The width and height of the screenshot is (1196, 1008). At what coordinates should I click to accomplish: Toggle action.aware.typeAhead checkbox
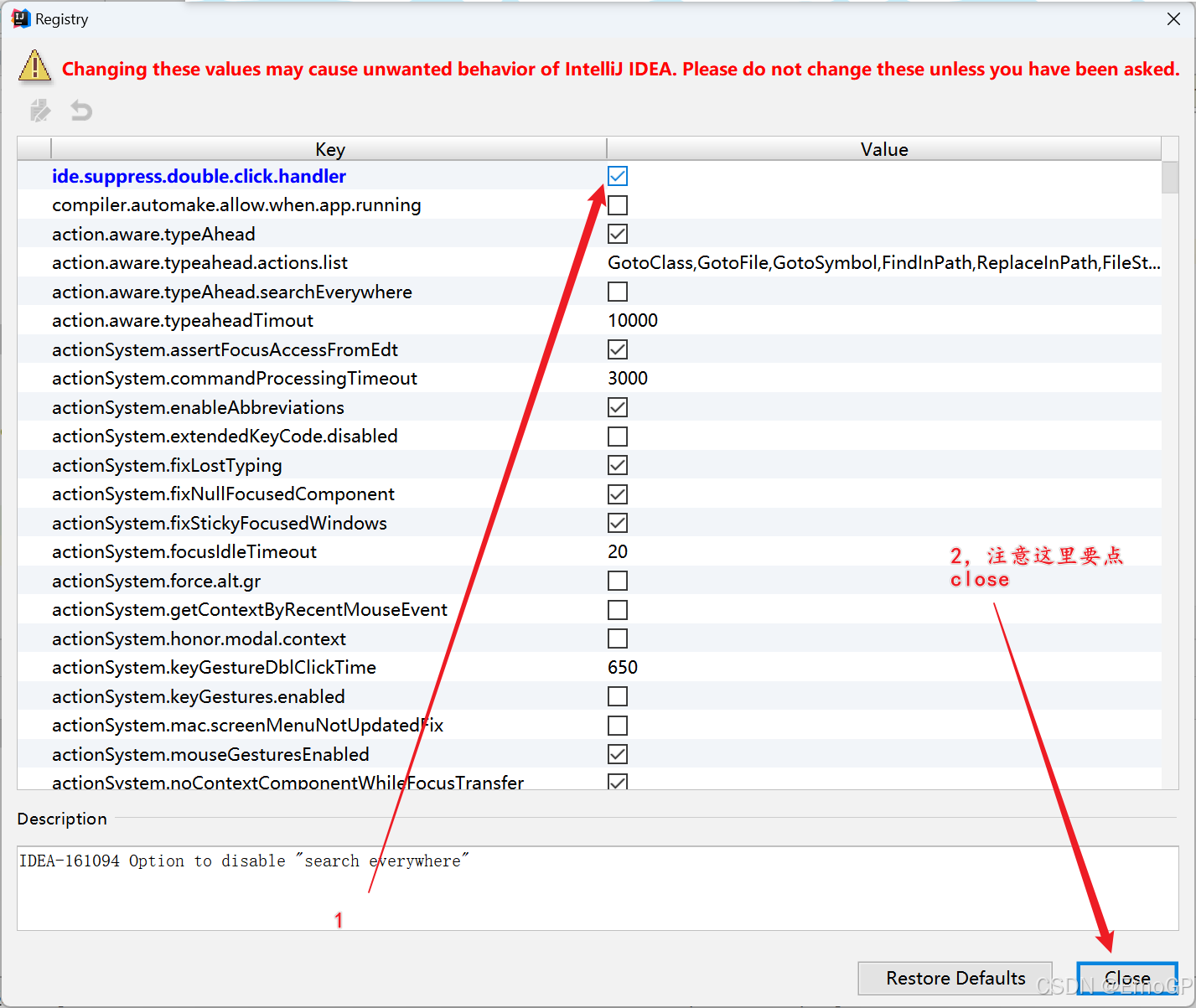click(x=618, y=234)
